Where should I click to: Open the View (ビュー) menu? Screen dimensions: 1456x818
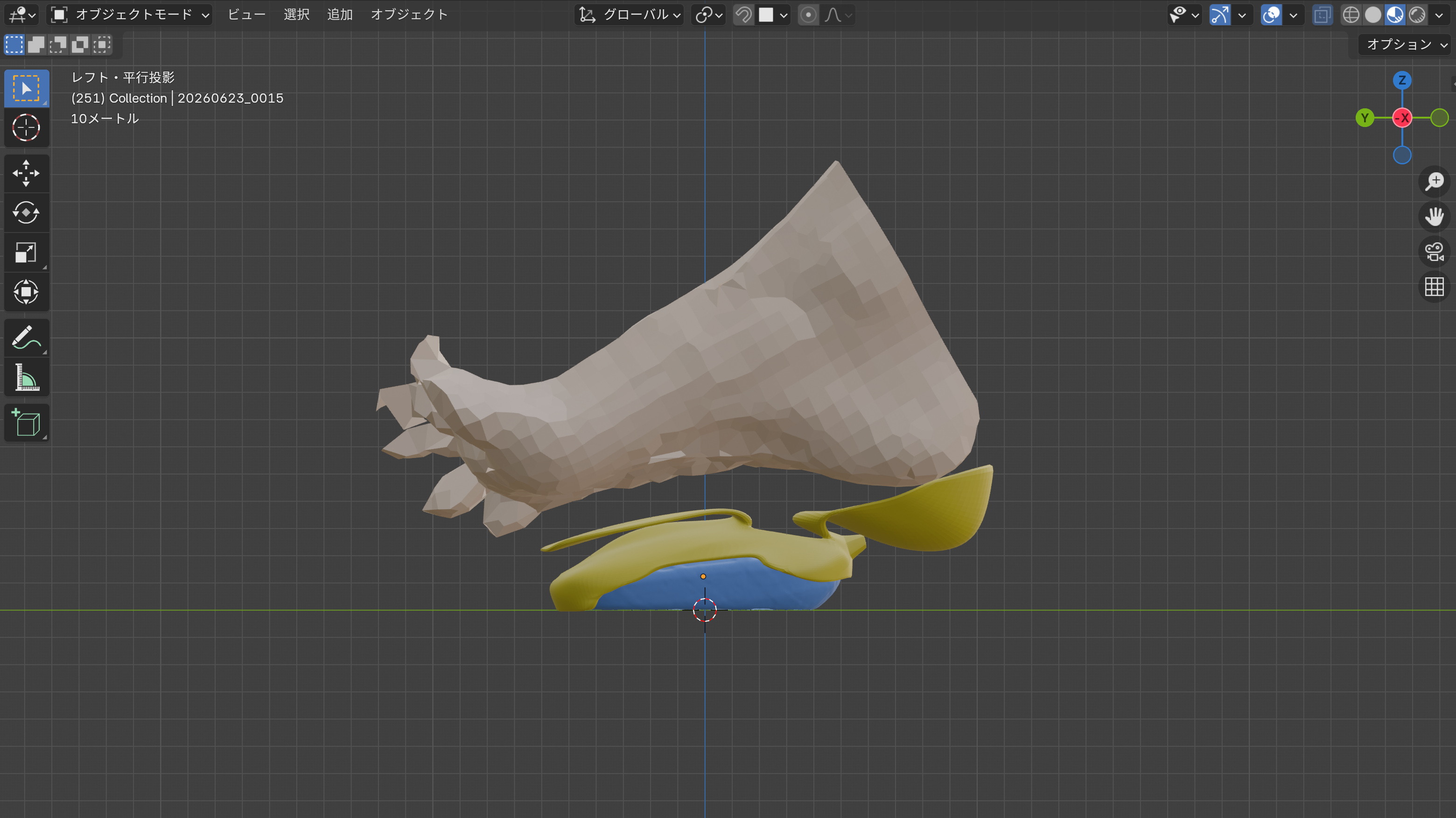[x=246, y=14]
